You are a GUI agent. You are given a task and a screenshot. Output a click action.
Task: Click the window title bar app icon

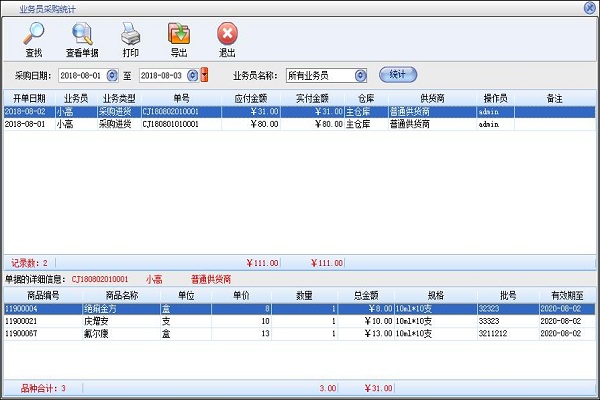click(x=8, y=6)
